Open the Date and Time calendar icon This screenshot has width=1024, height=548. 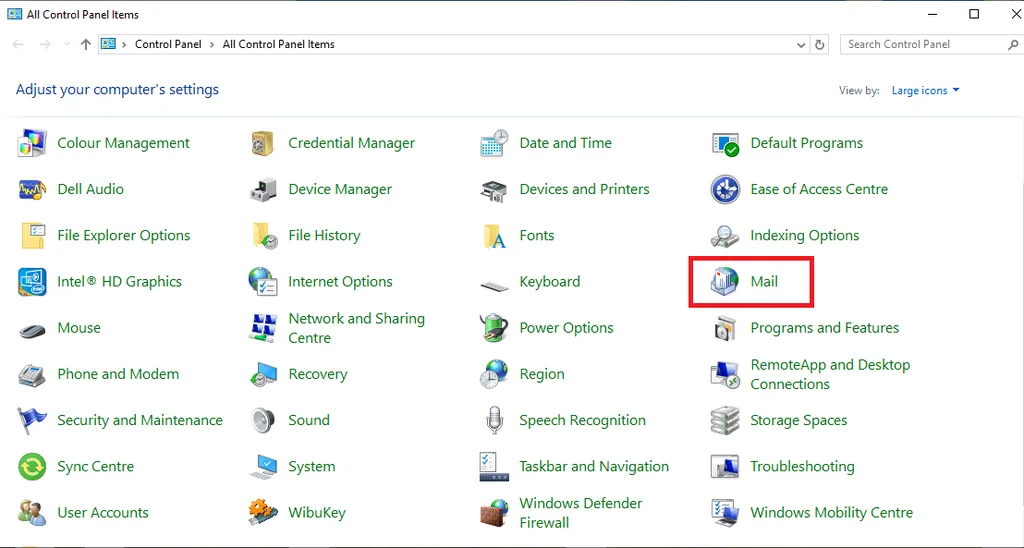pos(494,143)
